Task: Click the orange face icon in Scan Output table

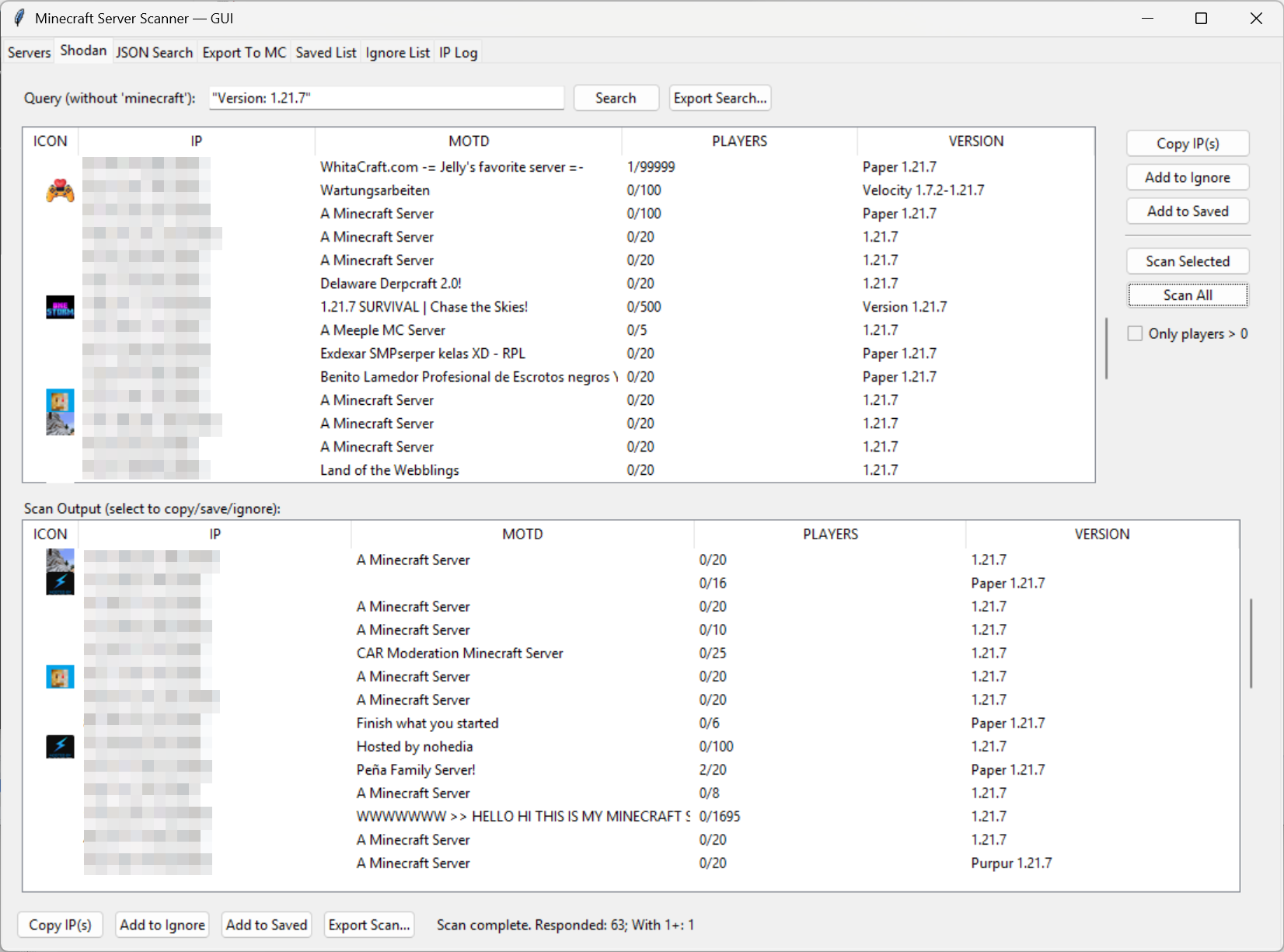Action: [x=60, y=676]
